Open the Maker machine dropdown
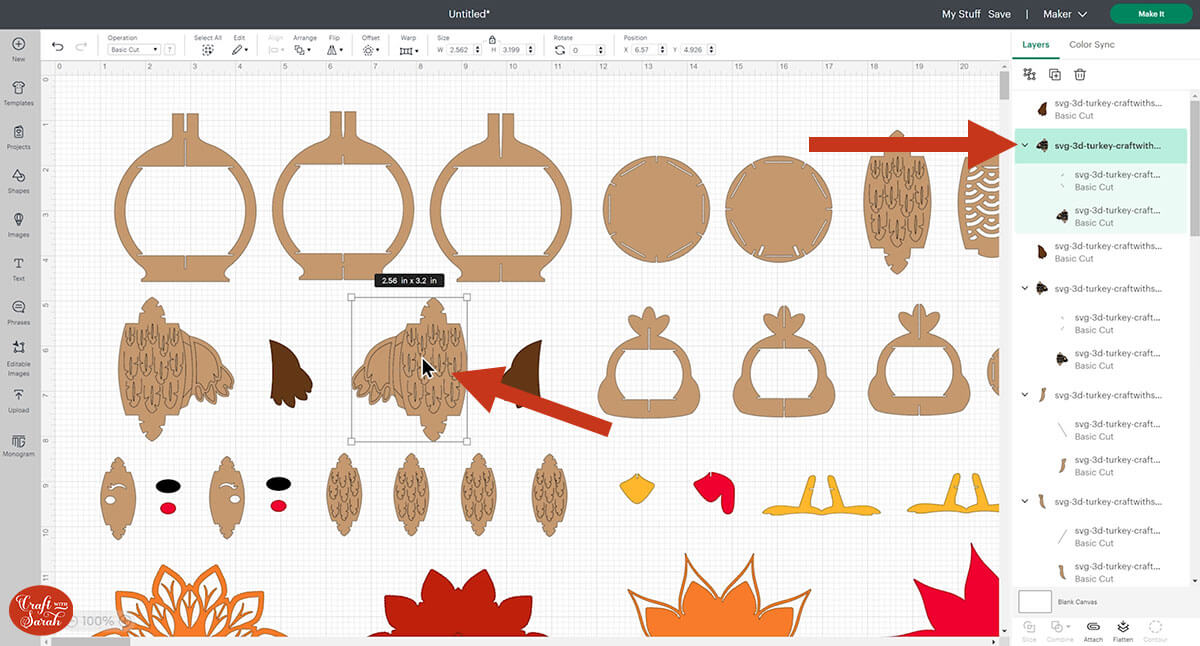1200x646 pixels. pos(1063,14)
